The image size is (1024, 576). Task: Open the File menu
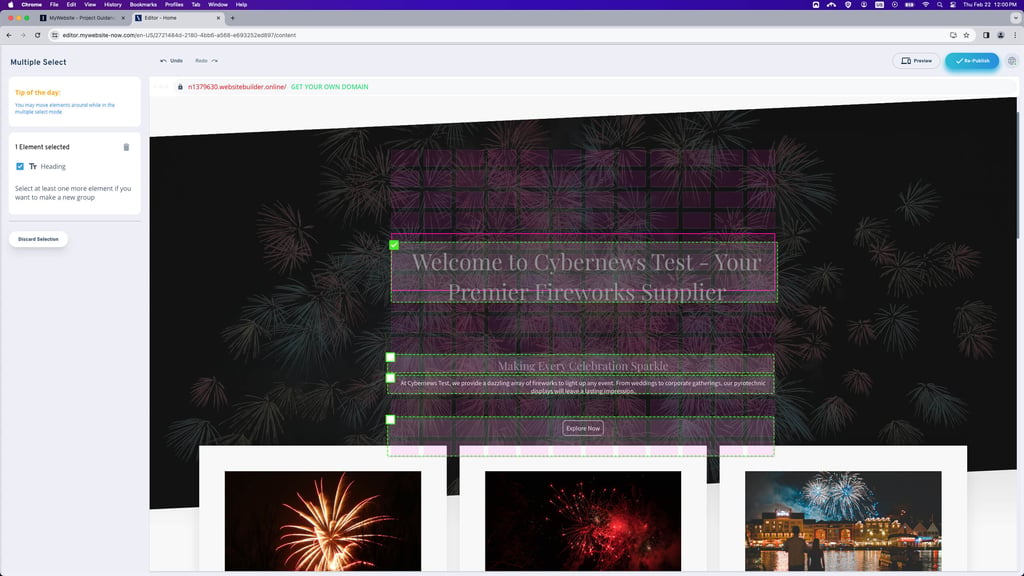[x=54, y=5]
